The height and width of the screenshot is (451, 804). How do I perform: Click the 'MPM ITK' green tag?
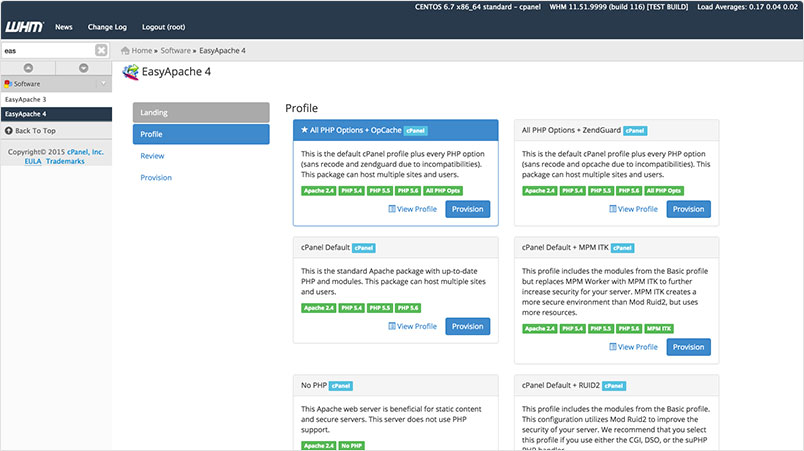click(659, 329)
